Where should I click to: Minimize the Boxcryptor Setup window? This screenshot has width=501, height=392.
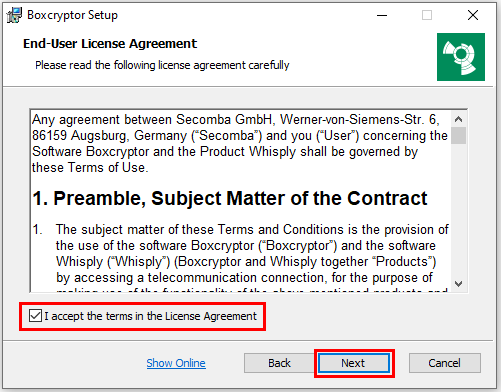tap(382, 15)
